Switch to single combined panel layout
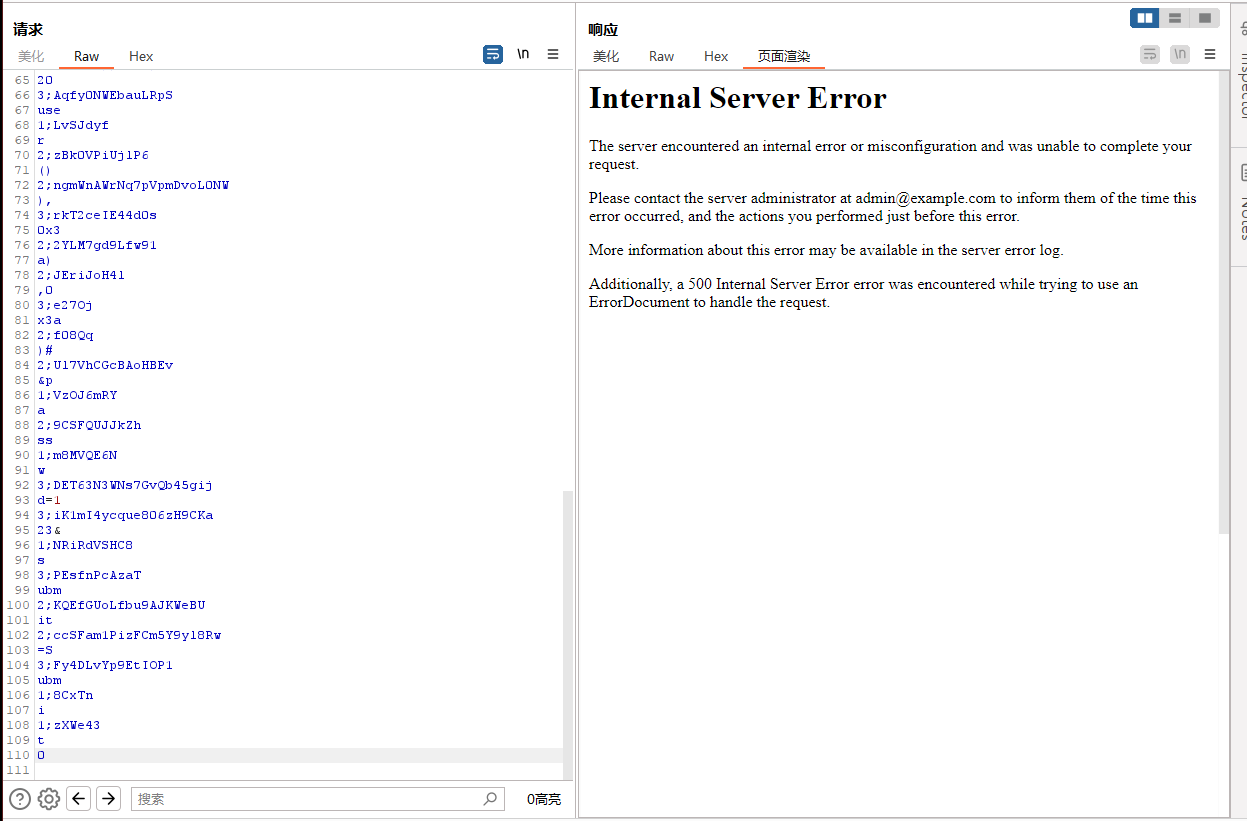The height and width of the screenshot is (821, 1247). (x=1205, y=18)
